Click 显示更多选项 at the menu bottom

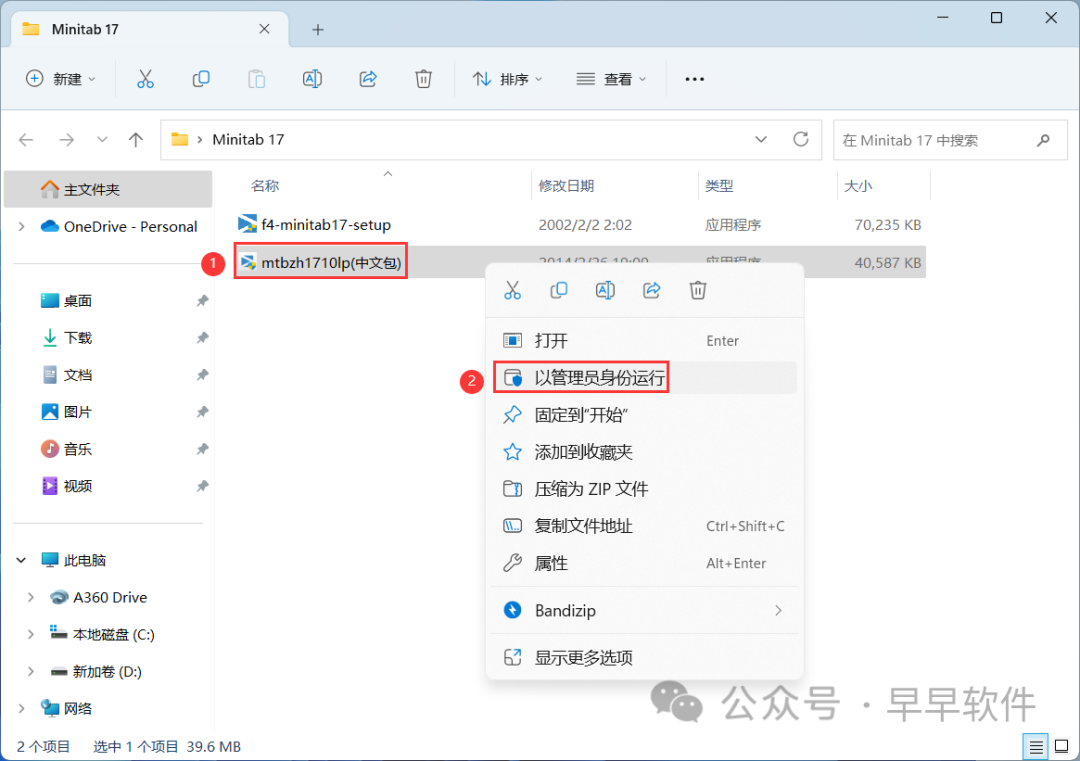583,658
